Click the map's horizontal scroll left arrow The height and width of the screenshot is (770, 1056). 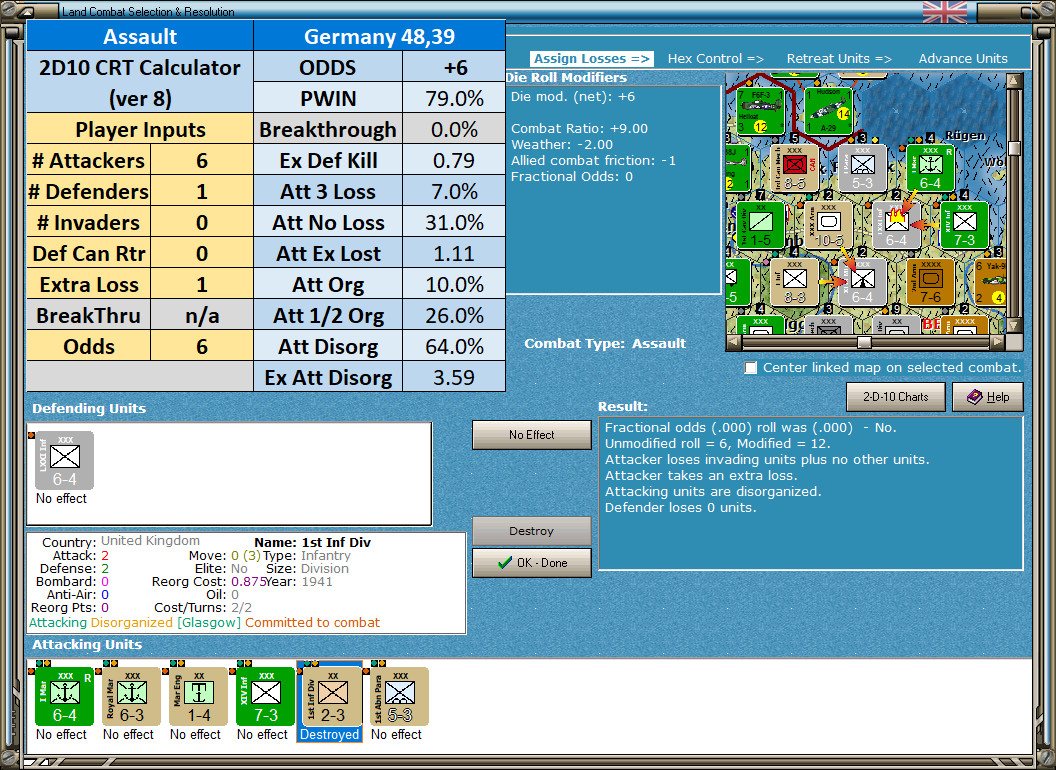[734, 342]
